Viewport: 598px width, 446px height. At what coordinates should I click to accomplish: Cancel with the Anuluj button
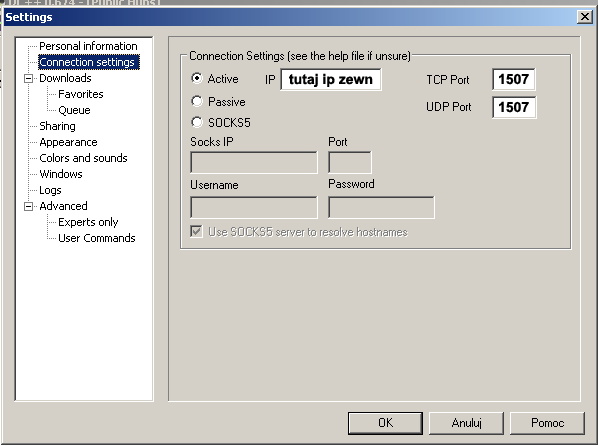466,423
